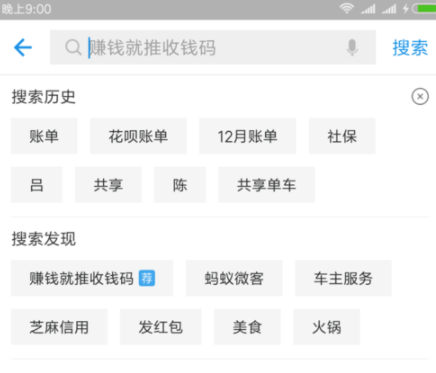Clear search history with the X icon
The height and width of the screenshot is (373, 436).
(x=420, y=97)
